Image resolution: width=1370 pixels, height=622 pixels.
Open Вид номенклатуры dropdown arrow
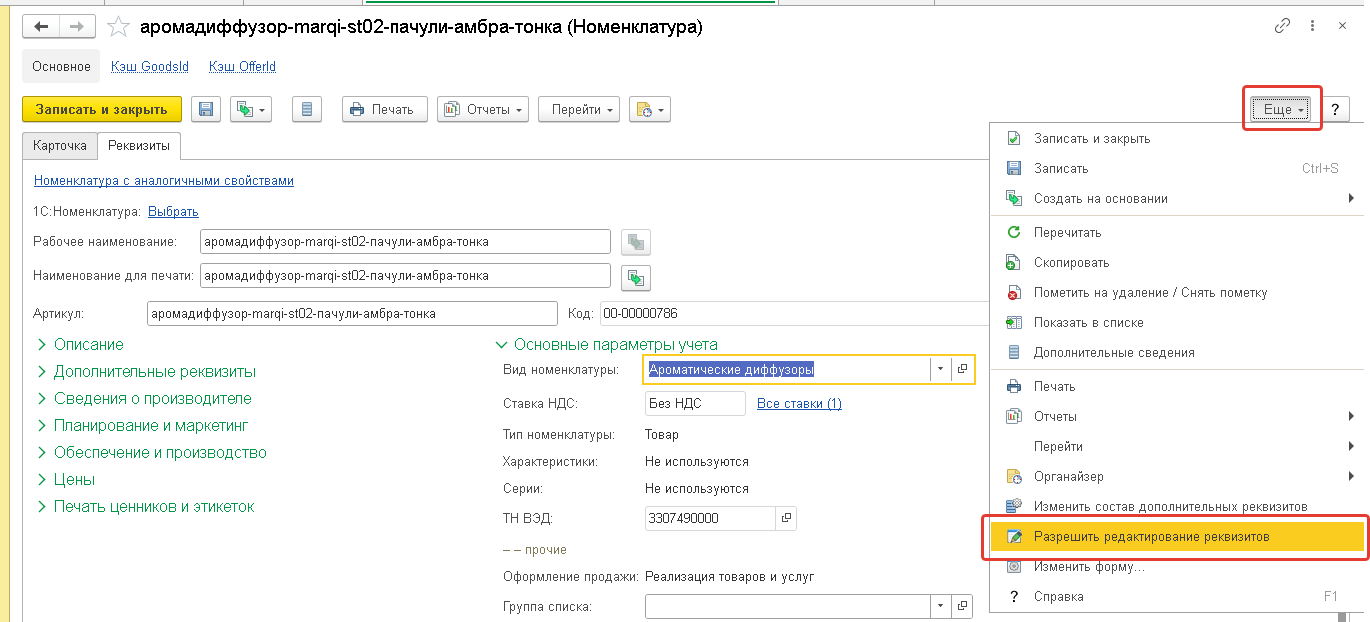pos(939,369)
